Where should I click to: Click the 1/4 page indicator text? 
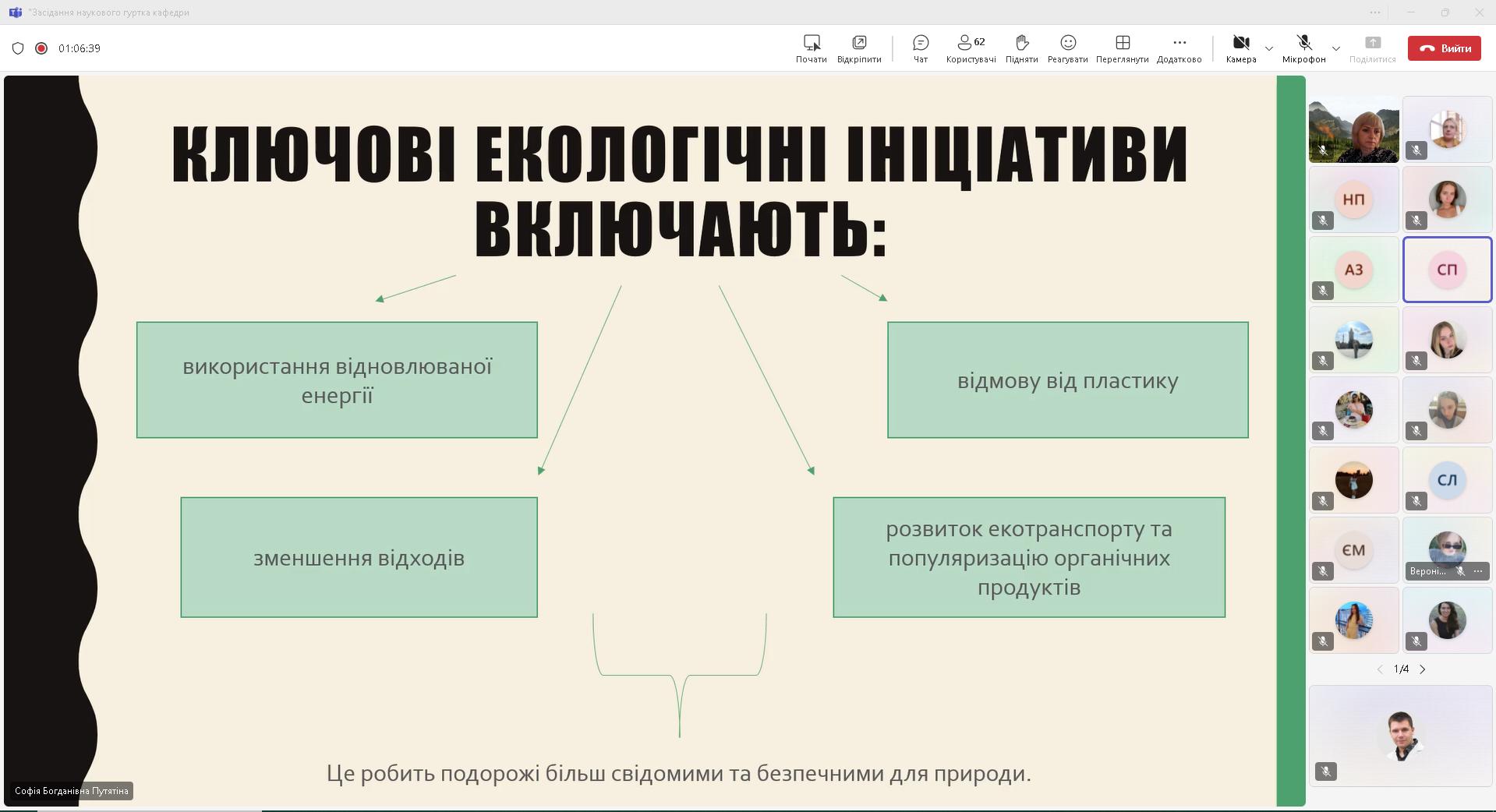(x=1401, y=669)
